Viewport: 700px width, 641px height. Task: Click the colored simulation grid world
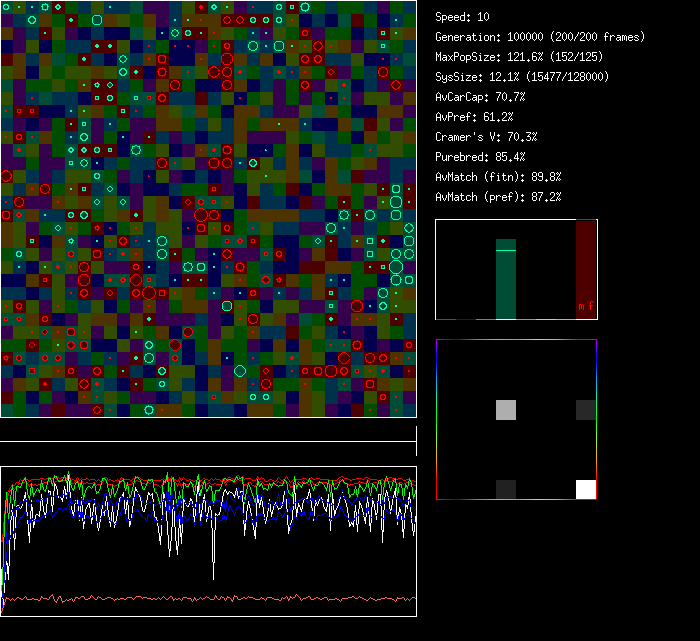pyautogui.click(x=208, y=208)
